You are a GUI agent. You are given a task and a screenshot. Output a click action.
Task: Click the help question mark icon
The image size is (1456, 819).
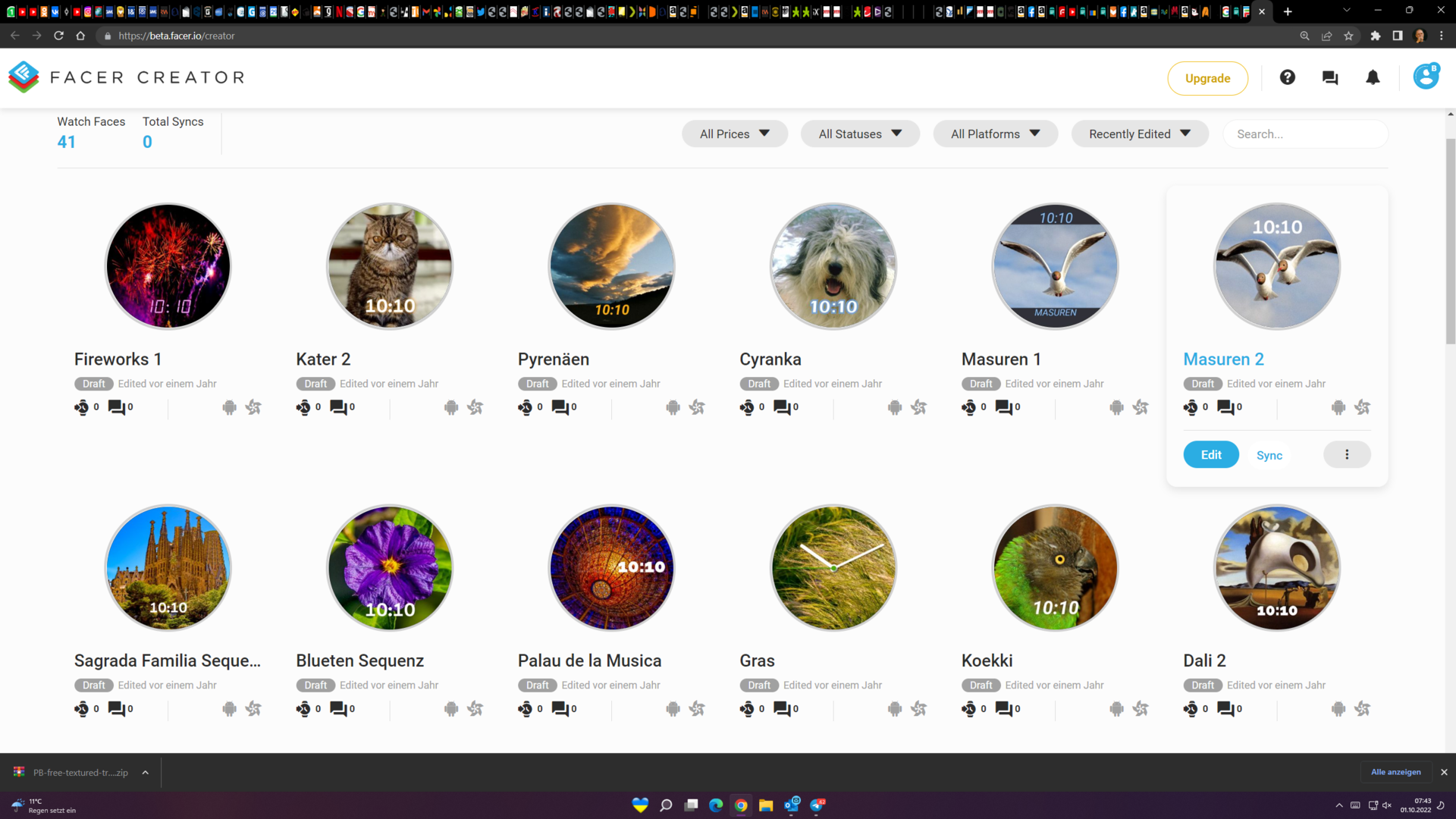coord(1287,77)
